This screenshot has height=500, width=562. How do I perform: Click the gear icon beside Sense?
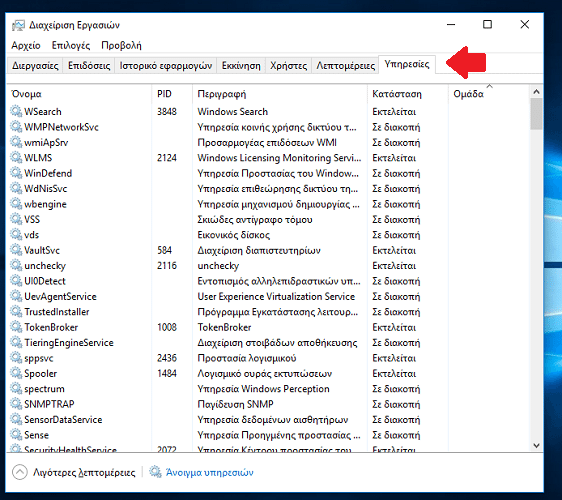click(16, 435)
